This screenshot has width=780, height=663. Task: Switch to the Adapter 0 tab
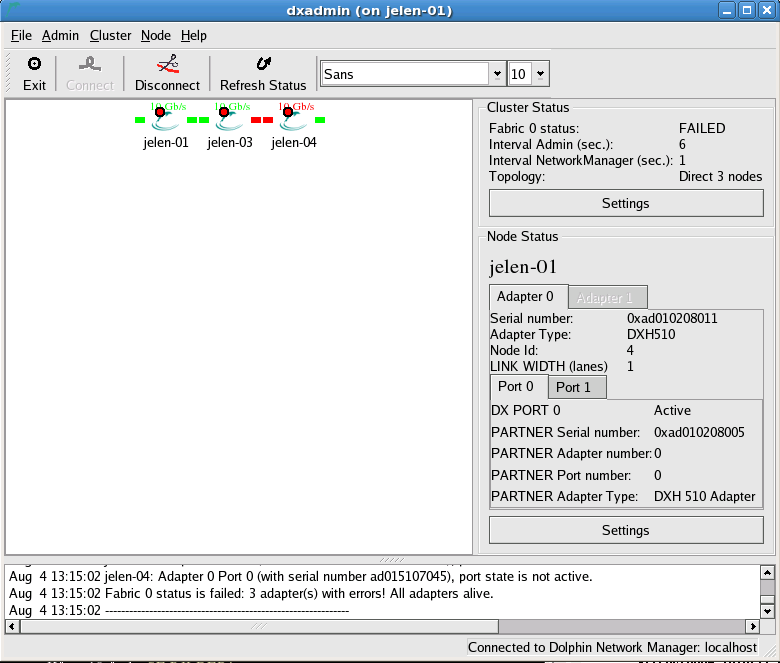(x=528, y=297)
